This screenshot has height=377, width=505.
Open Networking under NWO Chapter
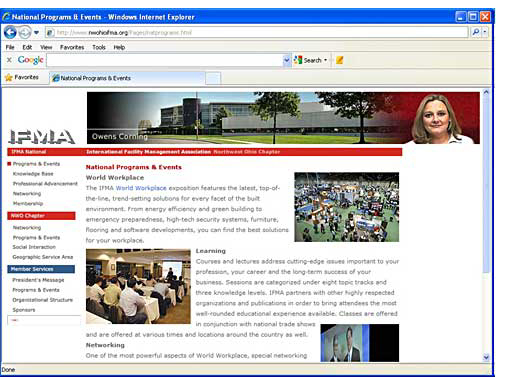coord(27,228)
